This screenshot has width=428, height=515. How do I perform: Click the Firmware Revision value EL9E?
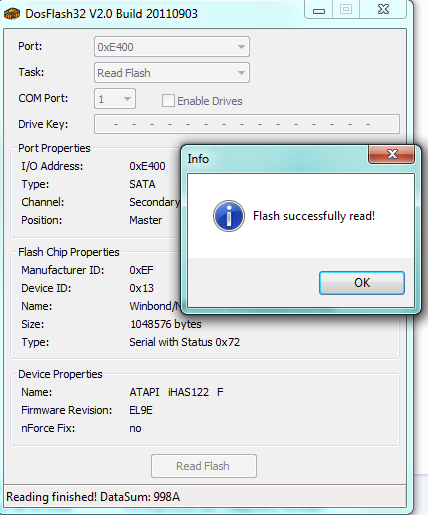click(x=141, y=410)
